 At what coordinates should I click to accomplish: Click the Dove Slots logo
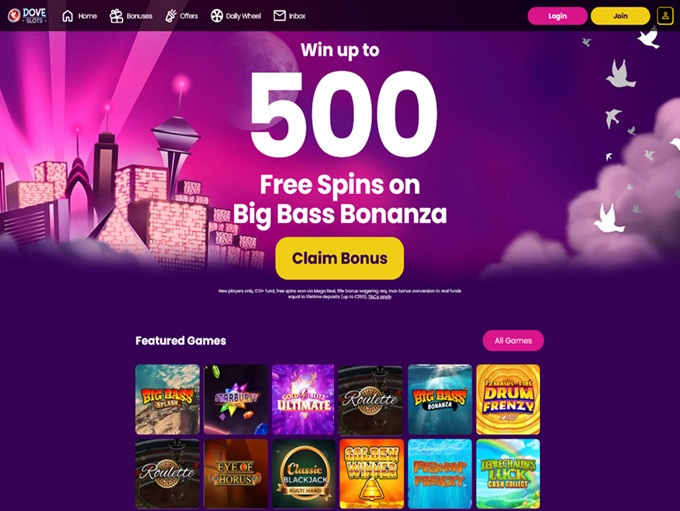[27, 16]
